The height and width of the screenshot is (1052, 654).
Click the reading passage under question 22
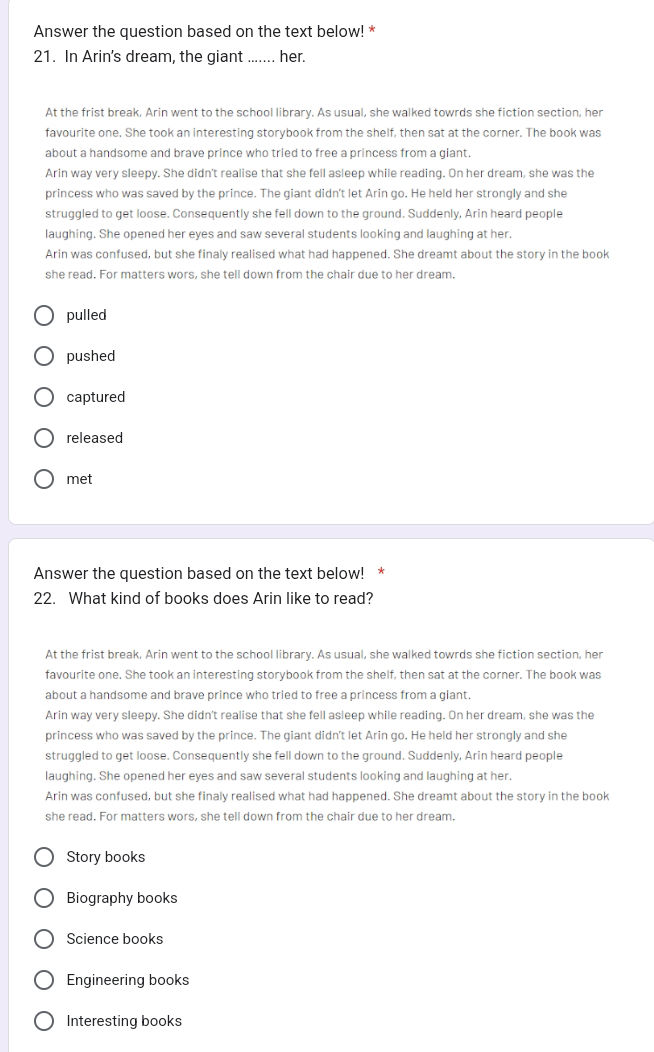coord(327,735)
